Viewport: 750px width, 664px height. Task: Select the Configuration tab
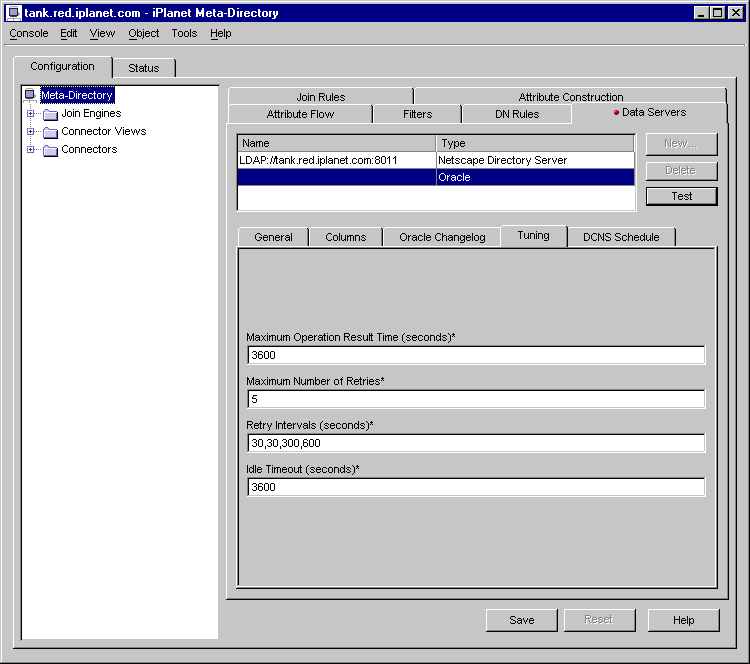tap(63, 66)
